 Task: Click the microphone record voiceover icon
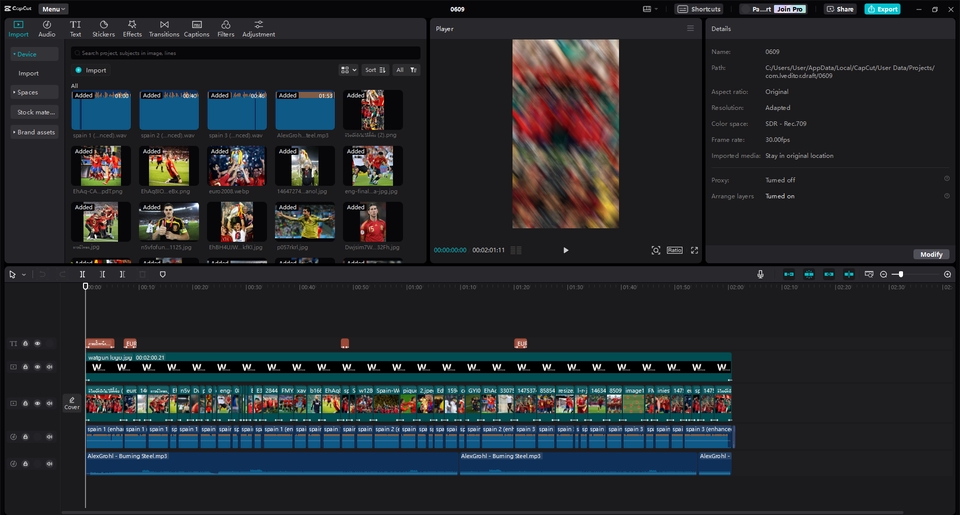(760, 274)
